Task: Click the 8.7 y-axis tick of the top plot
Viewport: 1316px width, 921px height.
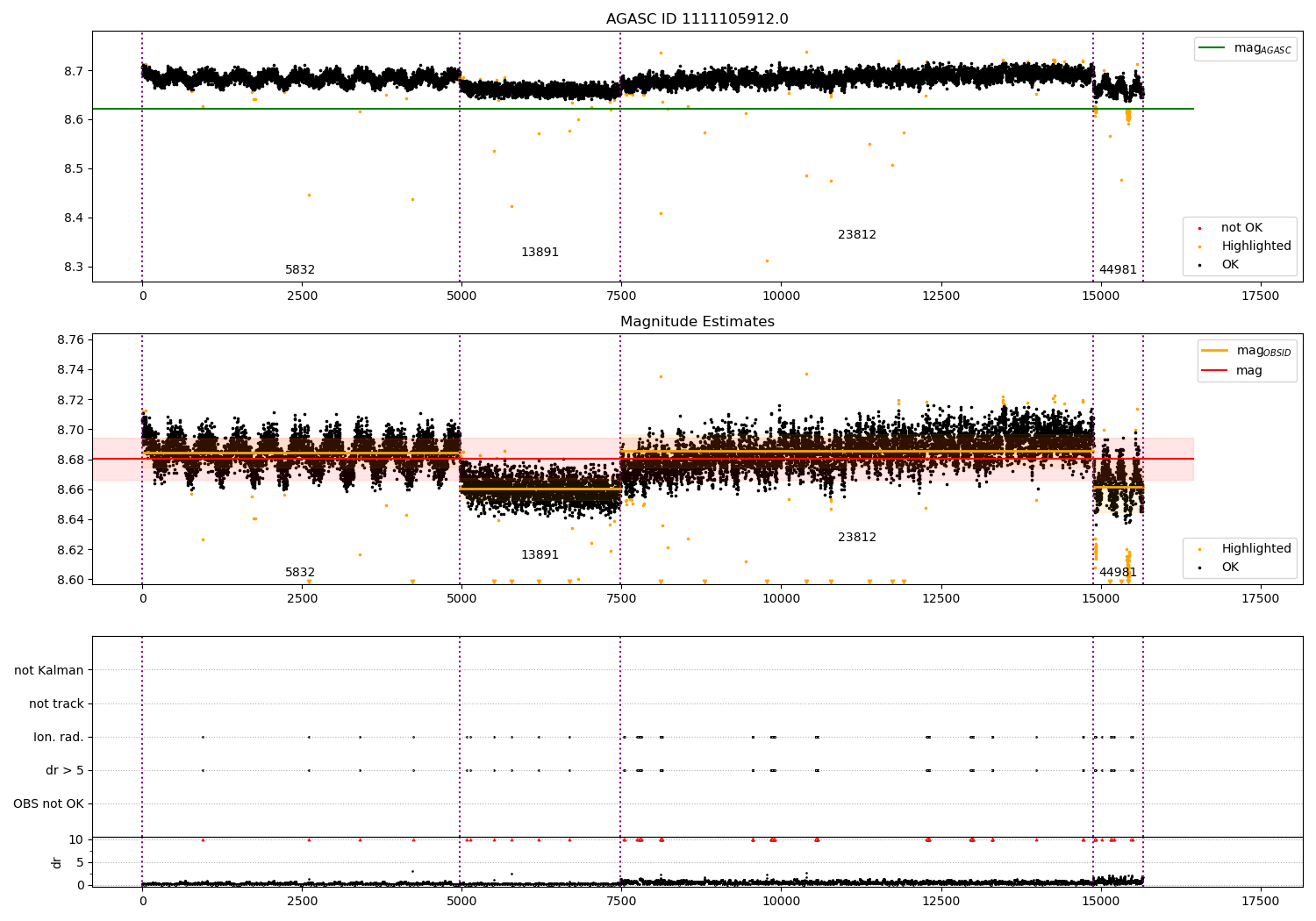Action: click(75, 71)
